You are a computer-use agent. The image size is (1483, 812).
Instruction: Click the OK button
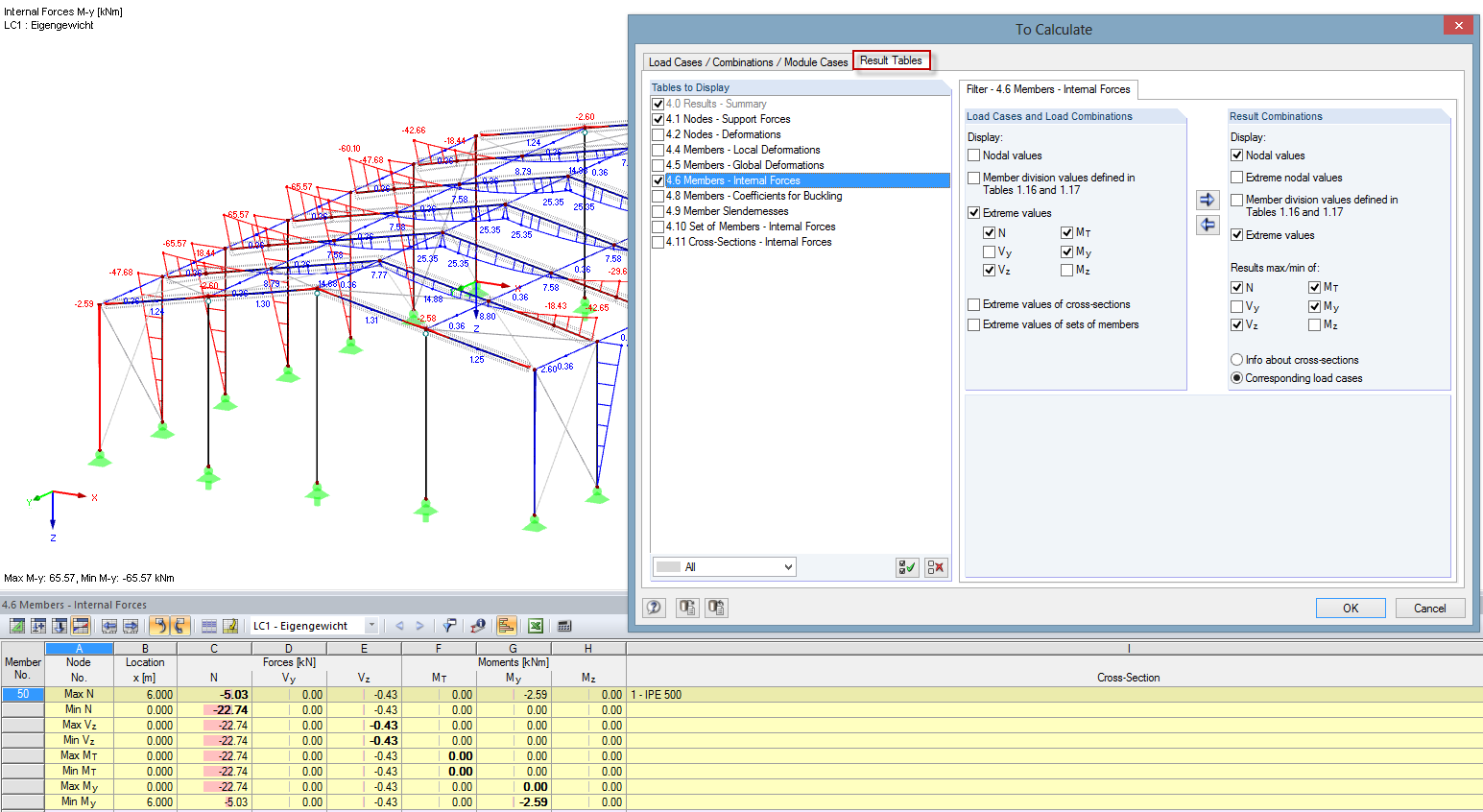(x=1351, y=609)
